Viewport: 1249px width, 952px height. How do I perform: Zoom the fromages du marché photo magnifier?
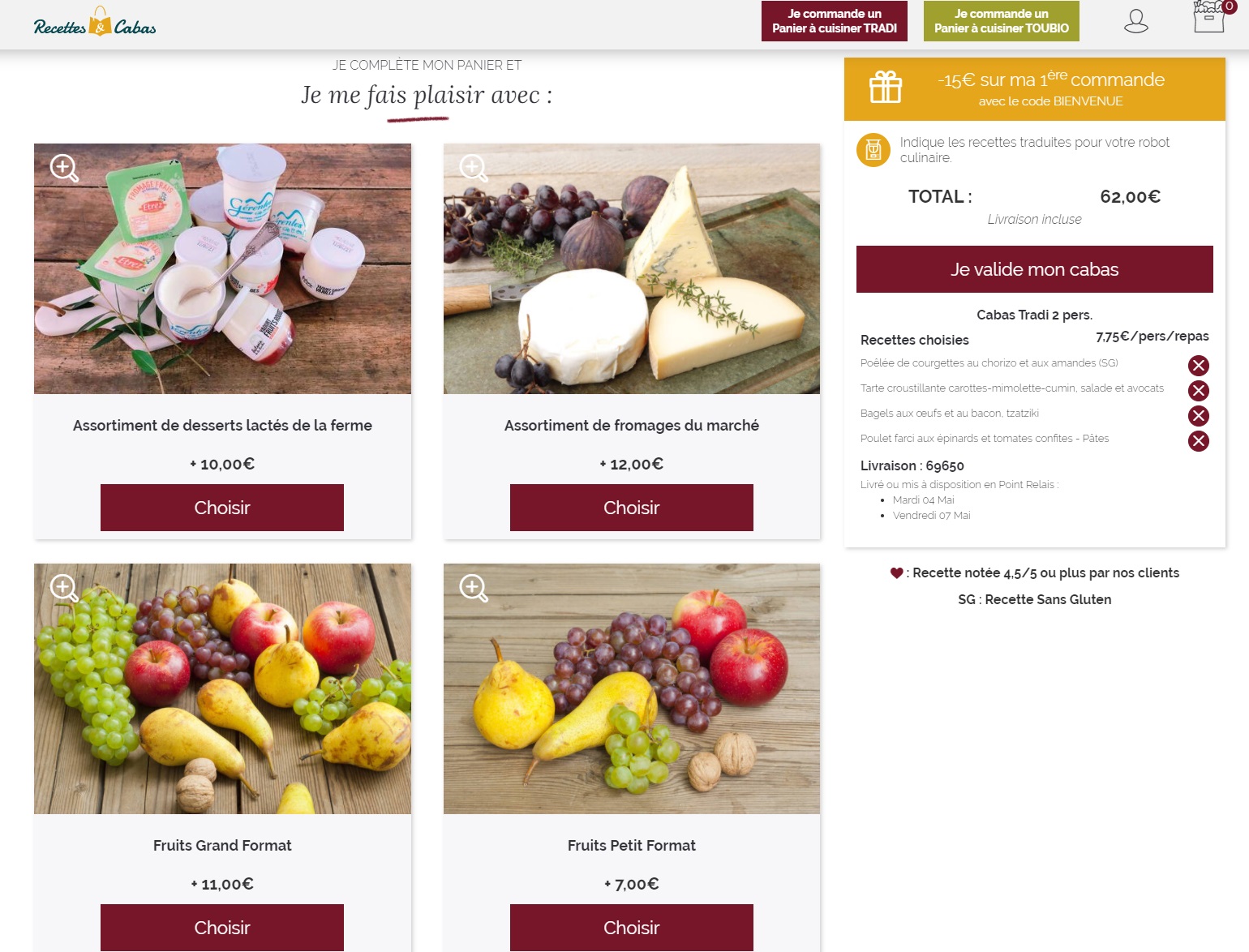pyautogui.click(x=474, y=168)
